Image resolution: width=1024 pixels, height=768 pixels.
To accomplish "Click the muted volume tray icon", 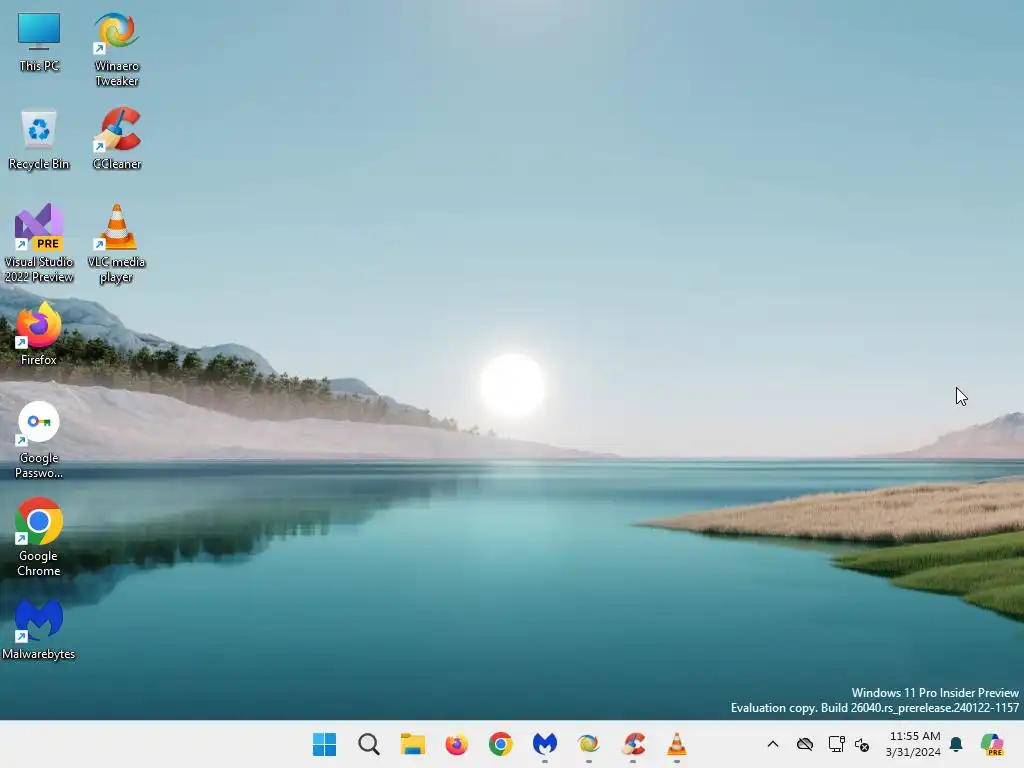I will pyautogui.click(x=862, y=744).
